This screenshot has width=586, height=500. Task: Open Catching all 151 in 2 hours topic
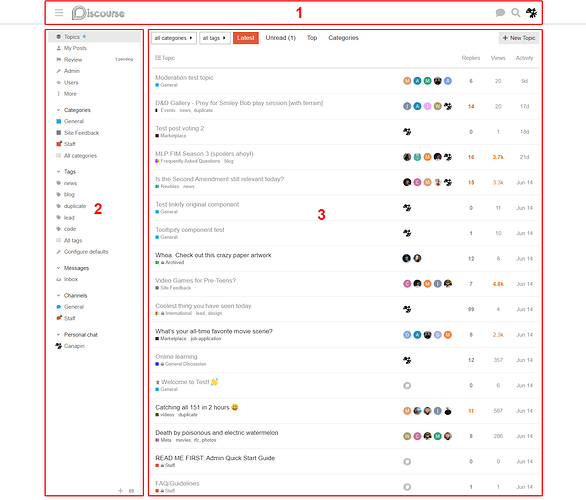pos(192,407)
